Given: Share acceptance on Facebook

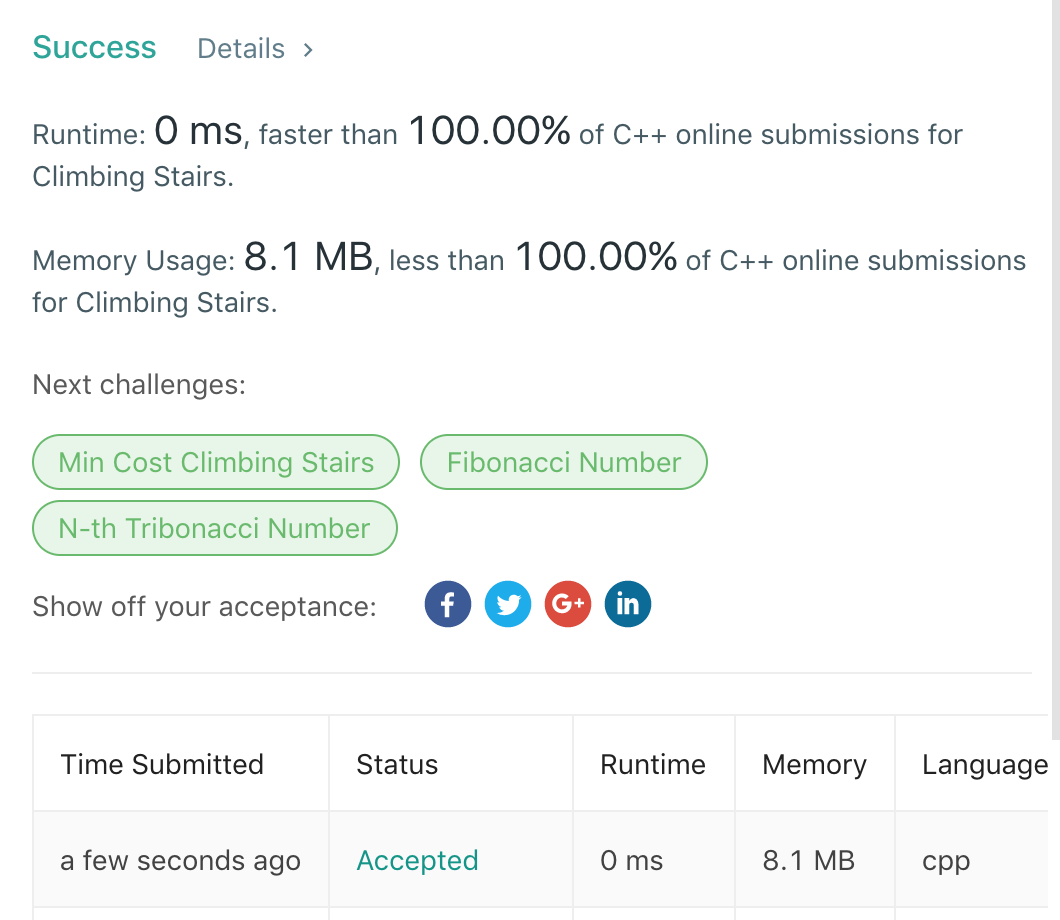Looking at the screenshot, I should (447, 604).
